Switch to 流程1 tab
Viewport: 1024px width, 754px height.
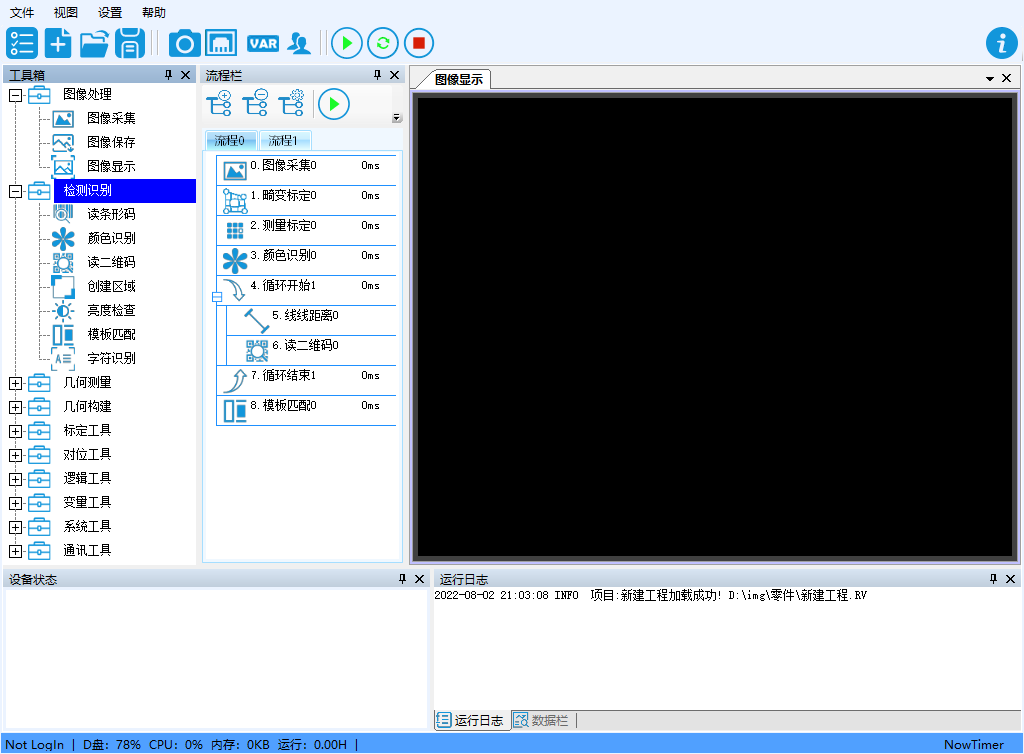pyautogui.click(x=283, y=140)
